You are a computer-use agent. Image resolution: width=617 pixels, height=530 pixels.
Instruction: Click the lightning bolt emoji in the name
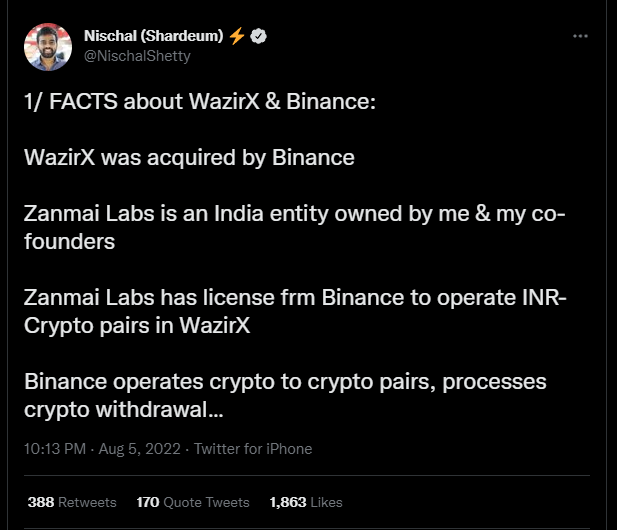tap(236, 37)
